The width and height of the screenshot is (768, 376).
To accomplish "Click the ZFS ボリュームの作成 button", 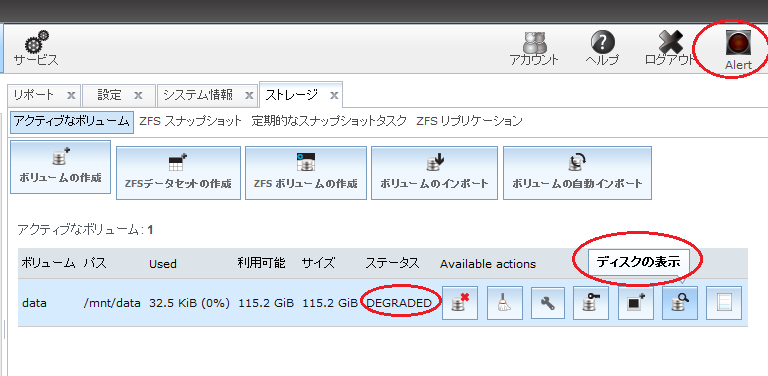I will pos(306,173).
